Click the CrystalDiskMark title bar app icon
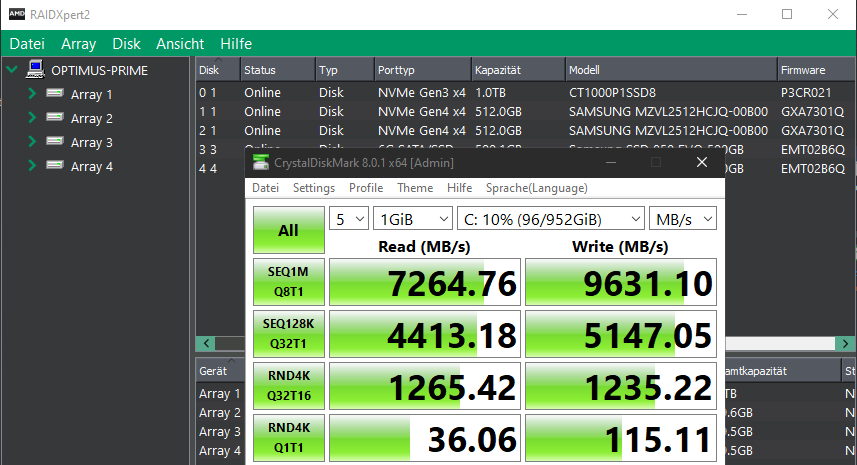This screenshot has width=857, height=465. (261, 162)
